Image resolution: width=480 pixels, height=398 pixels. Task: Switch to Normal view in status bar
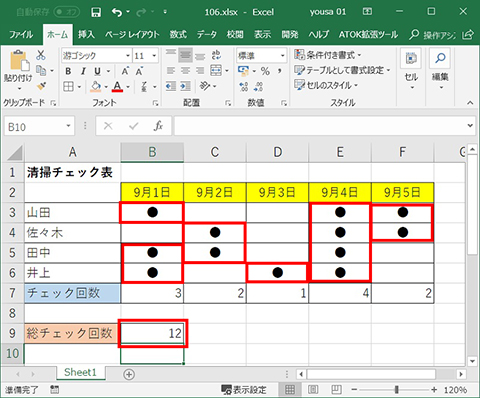pyautogui.click(x=290, y=389)
